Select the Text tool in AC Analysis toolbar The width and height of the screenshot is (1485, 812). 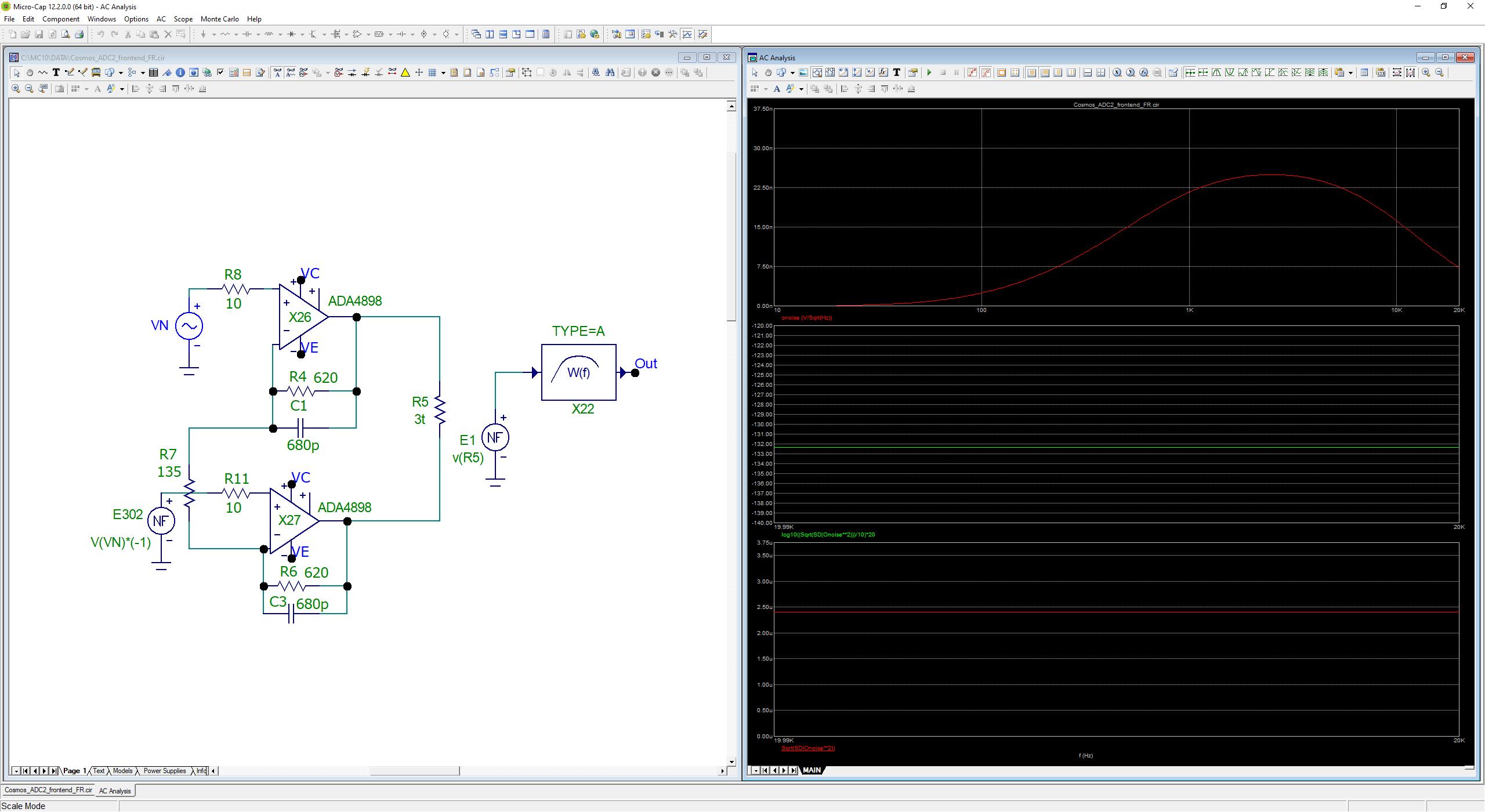[896, 72]
